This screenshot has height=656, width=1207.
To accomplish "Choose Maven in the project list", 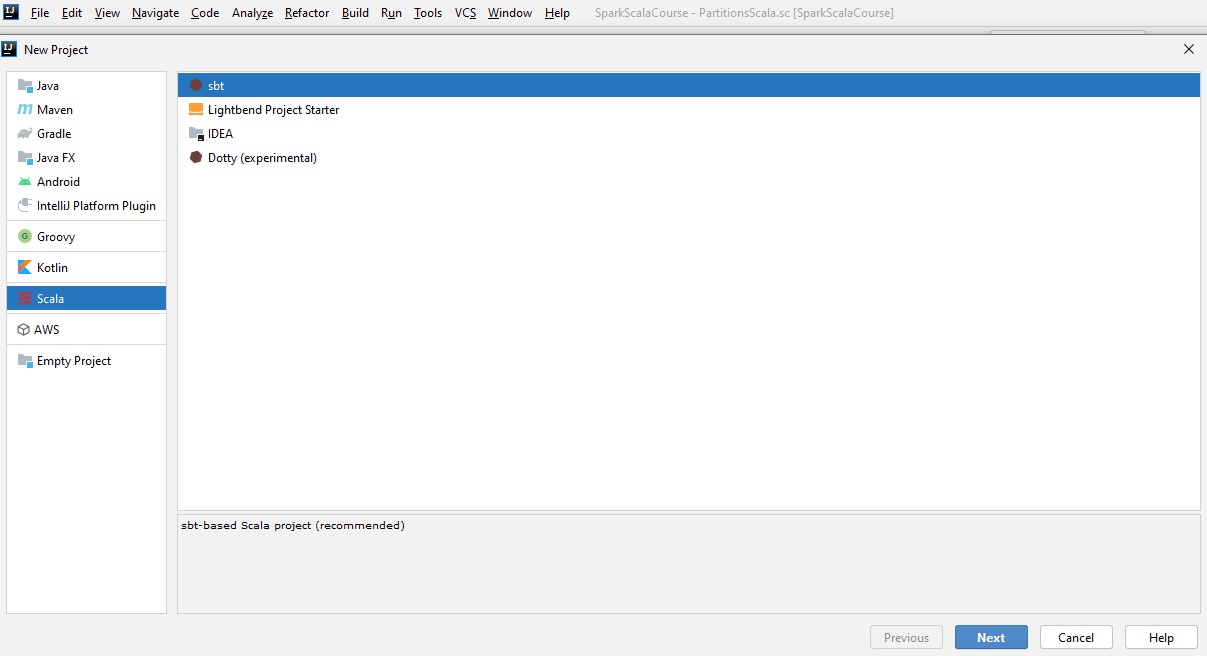I will (86, 110).
